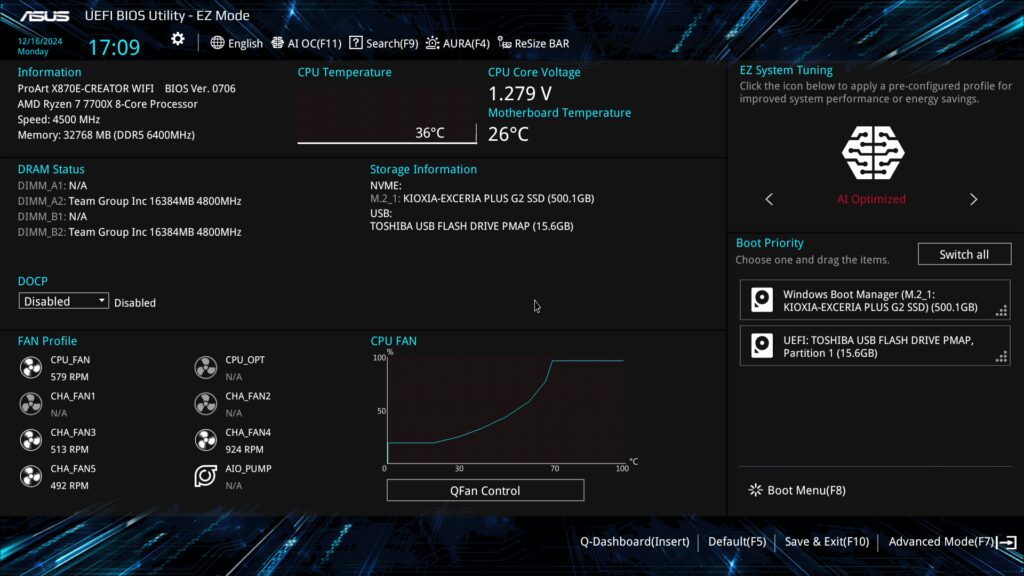
Task: Open Search(F9) from top bar
Action: (383, 43)
